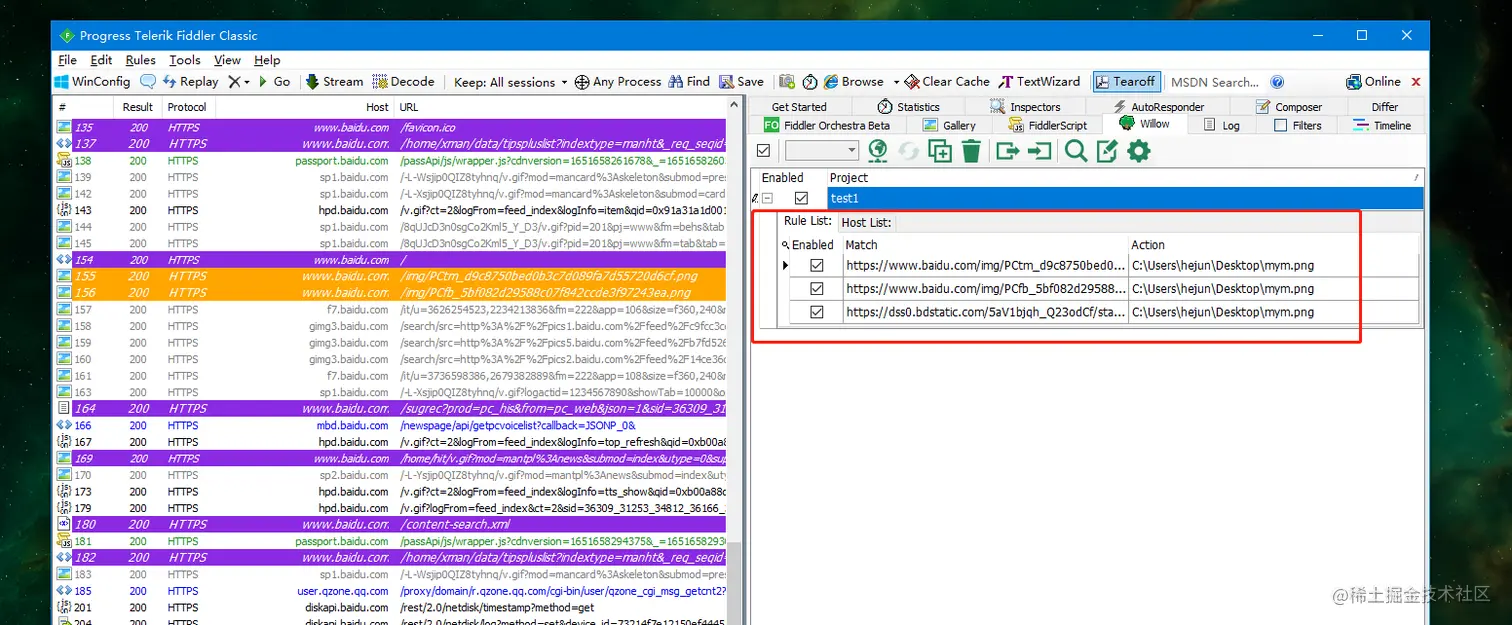
Task: Uncheck rule for PCtm_d9c8750bed0 match
Action: pos(817,266)
